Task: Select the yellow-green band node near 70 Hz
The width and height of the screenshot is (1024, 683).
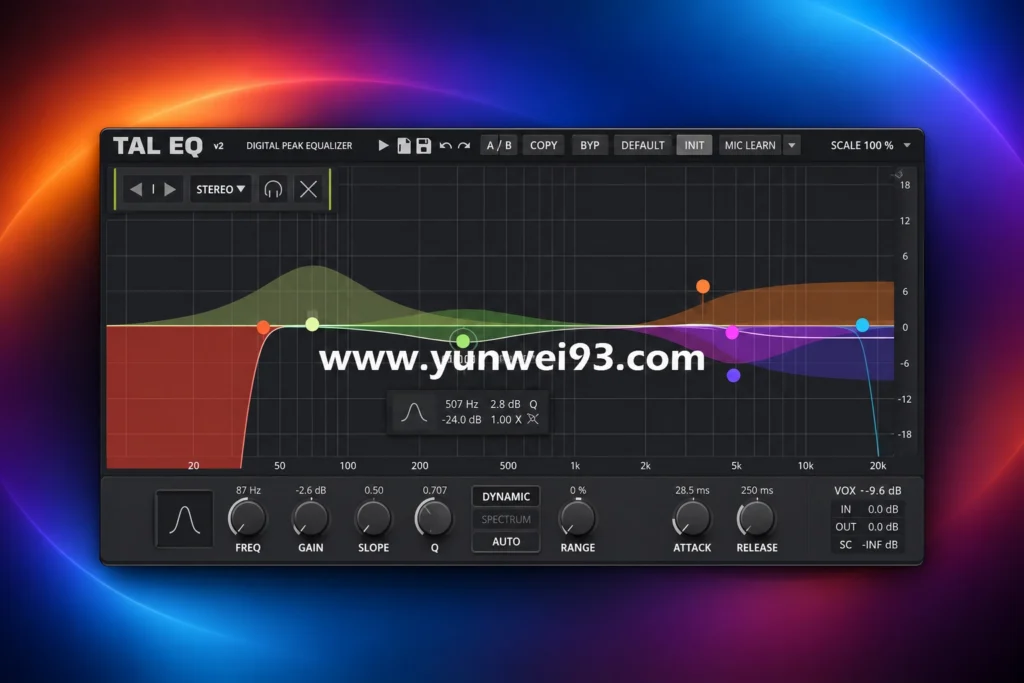Action: (x=312, y=324)
